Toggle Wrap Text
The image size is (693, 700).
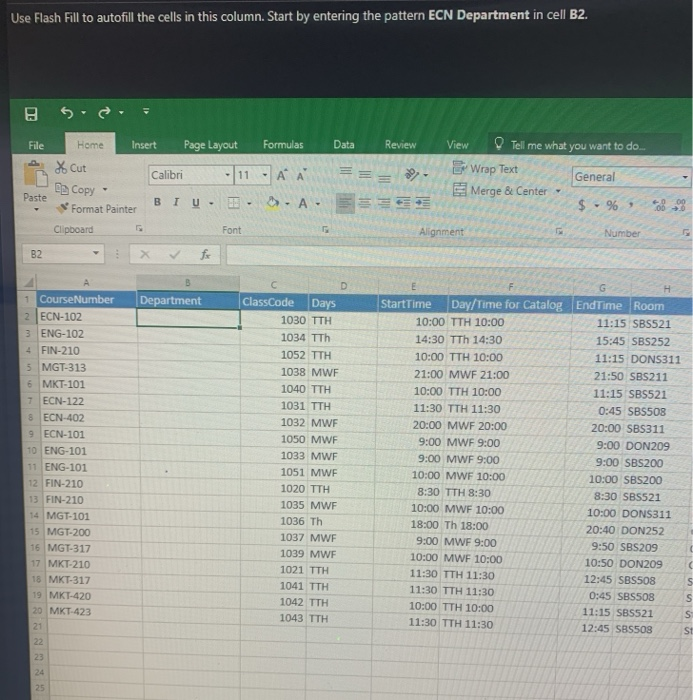[485, 169]
